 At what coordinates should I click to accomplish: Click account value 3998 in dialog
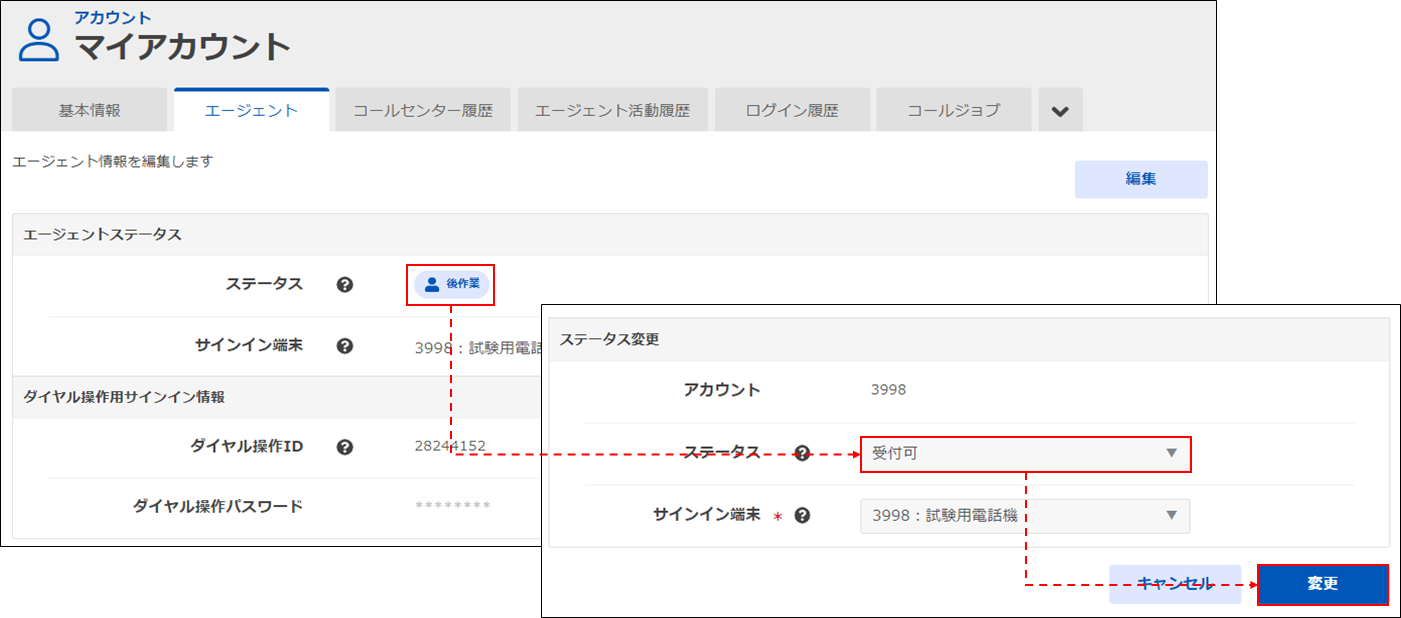tap(888, 390)
